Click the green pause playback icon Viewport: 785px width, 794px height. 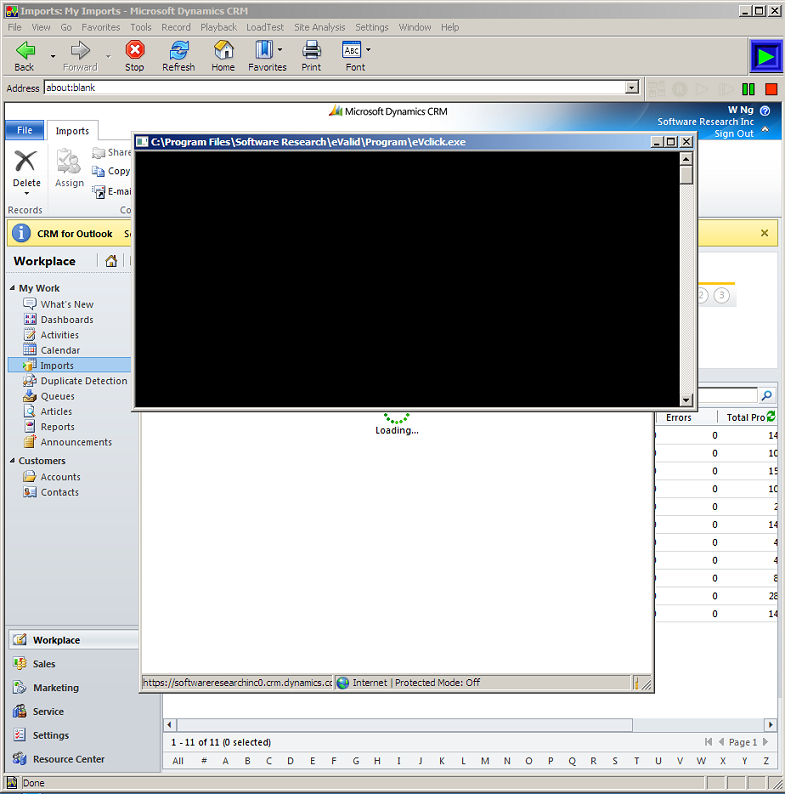[748, 90]
